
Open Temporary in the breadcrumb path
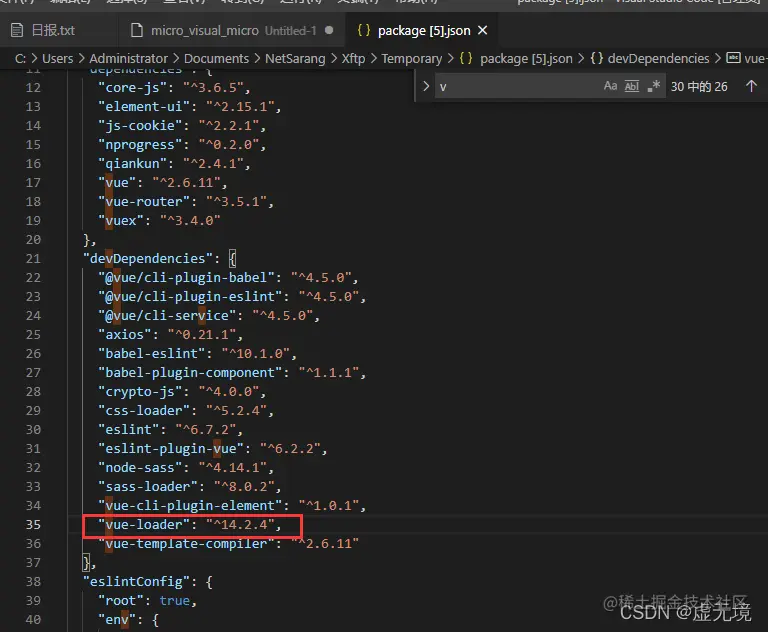point(411,59)
